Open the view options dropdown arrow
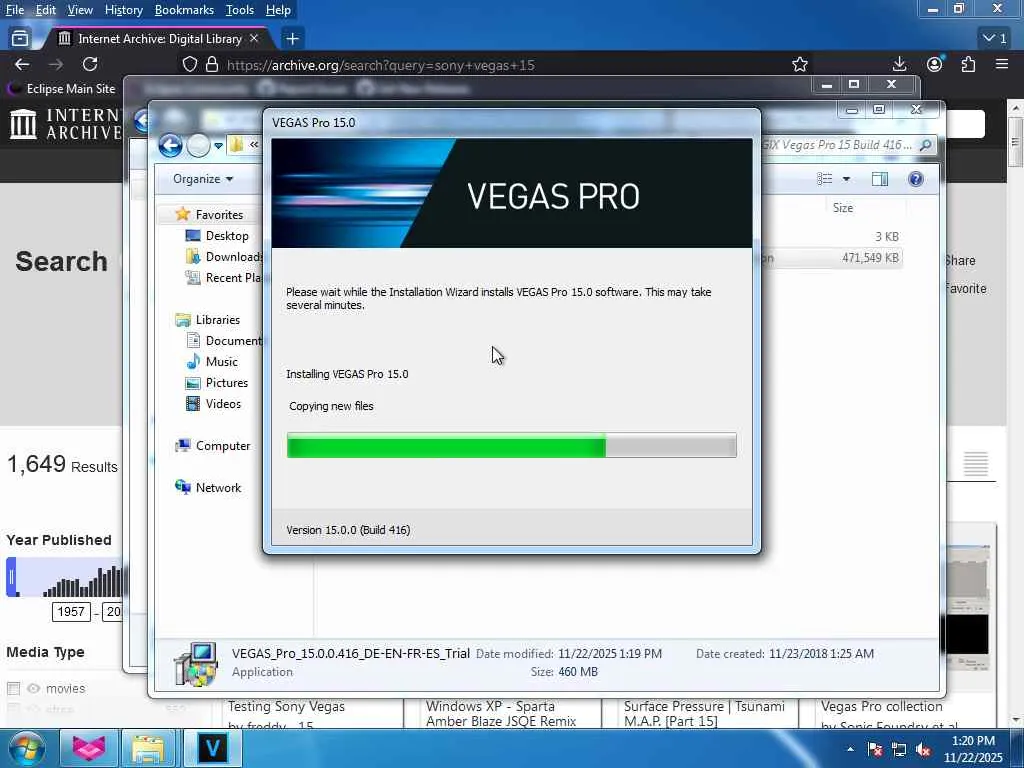Screen dimensions: 1024x768 846,179
